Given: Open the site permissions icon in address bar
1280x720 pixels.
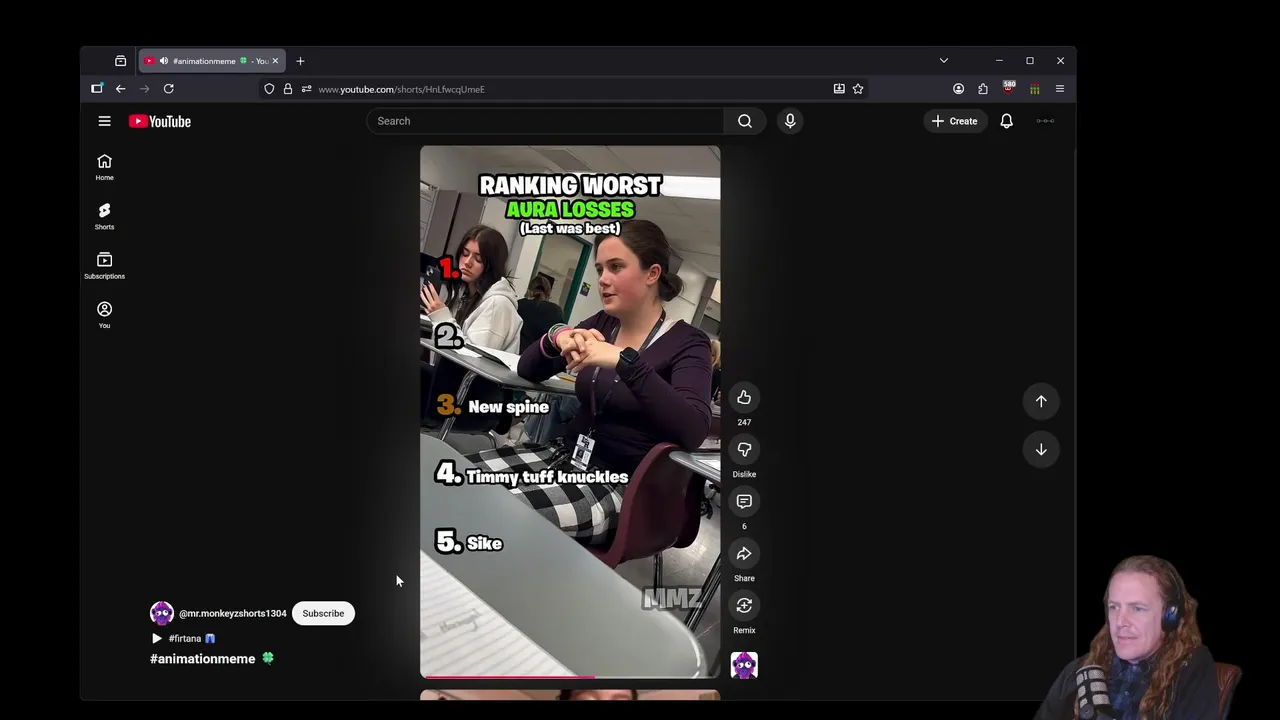Looking at the screenshot, I should coord(306,89).
